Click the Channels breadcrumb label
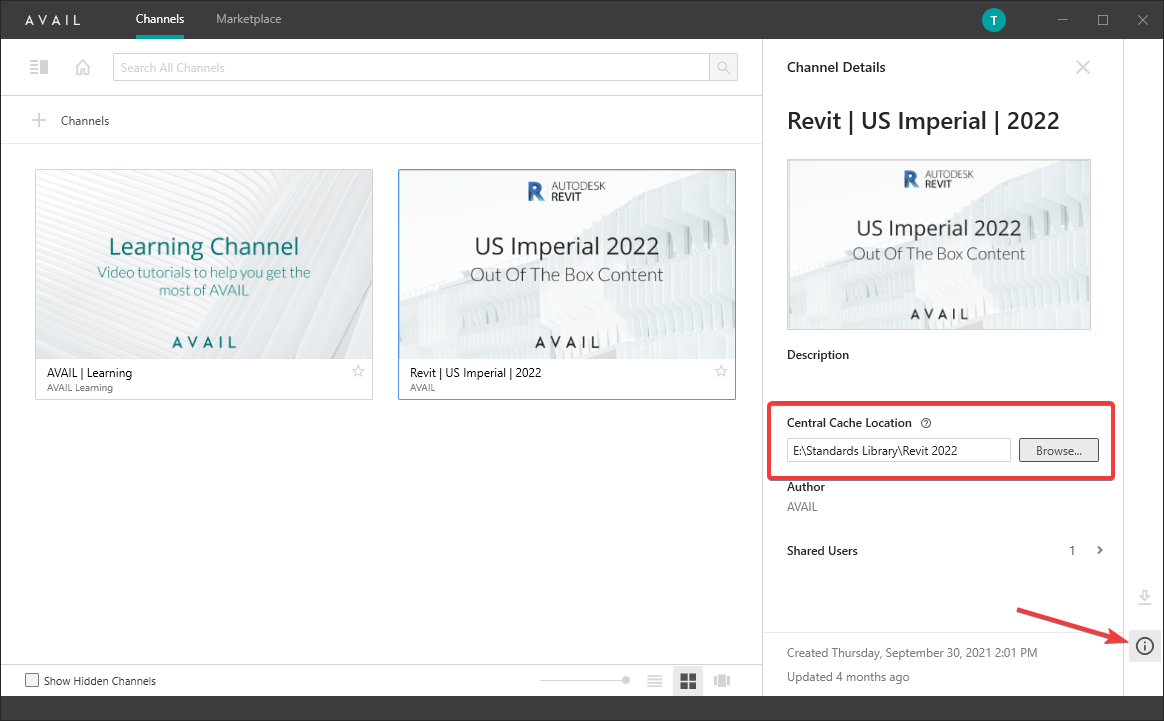 (x=85, y=121)
